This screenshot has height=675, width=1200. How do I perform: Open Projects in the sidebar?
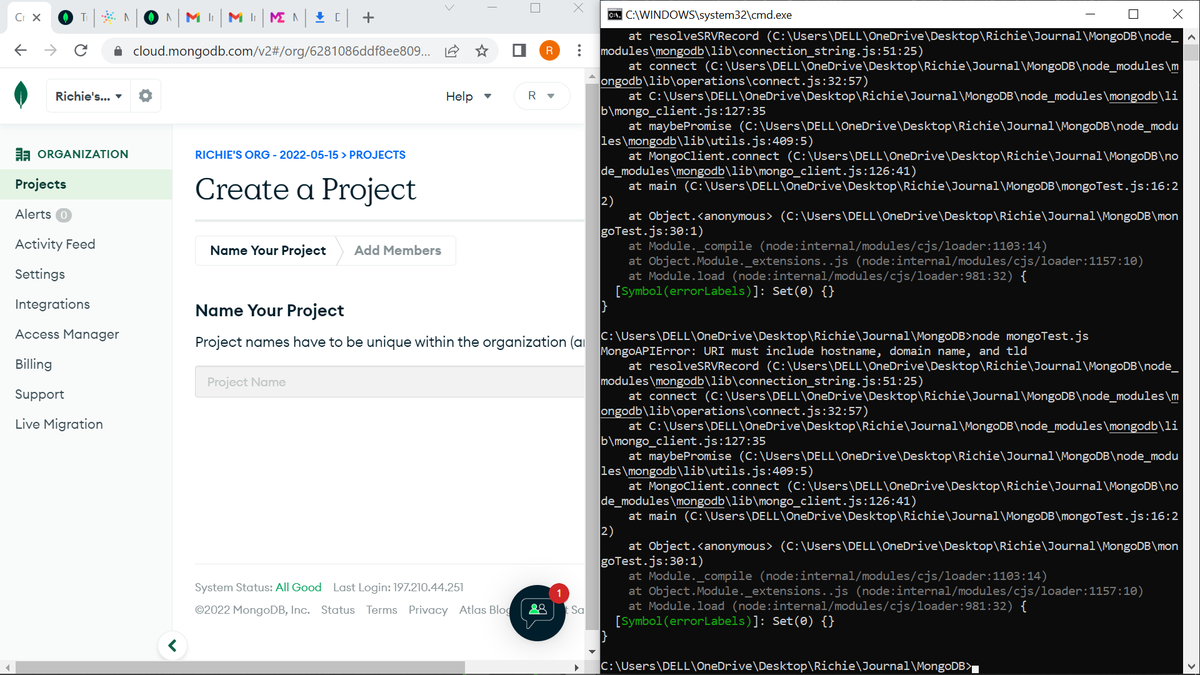tap(86, 184)
